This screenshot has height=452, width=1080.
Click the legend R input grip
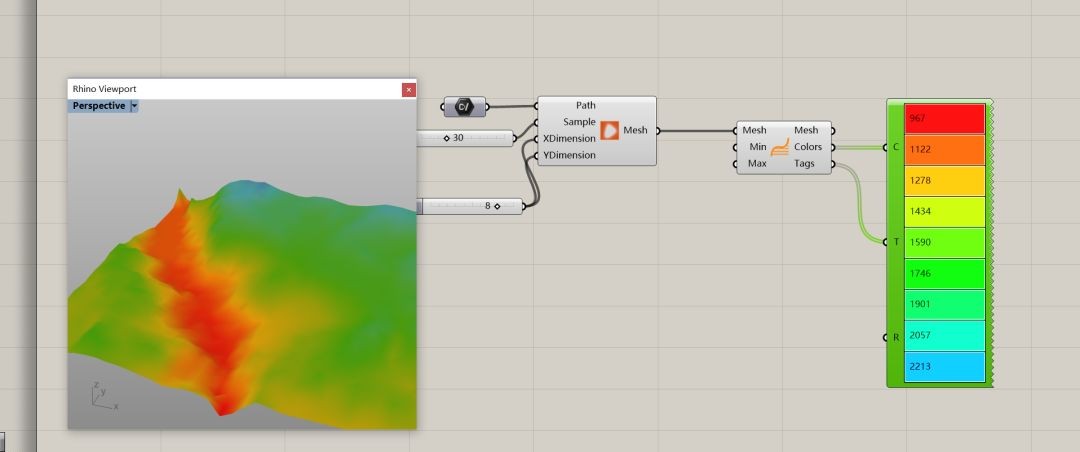tap(886, 338)
